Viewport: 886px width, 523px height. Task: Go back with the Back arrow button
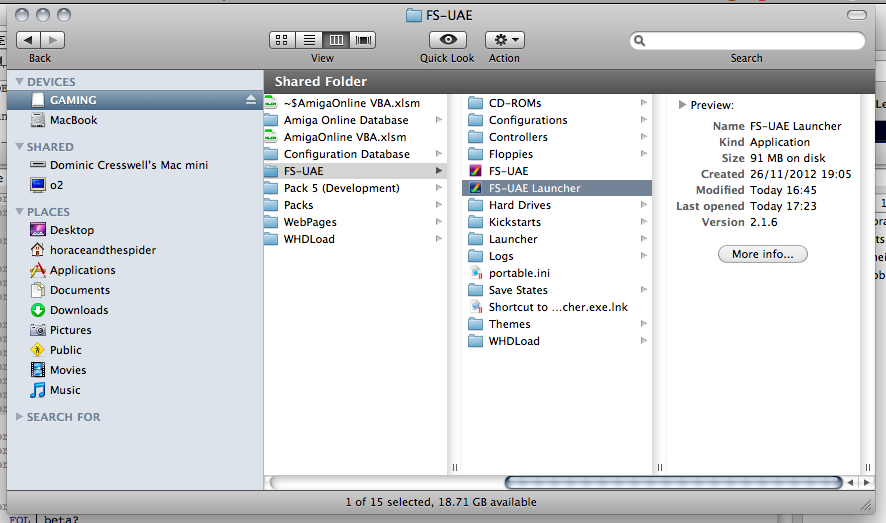click(x=28, y=40)
